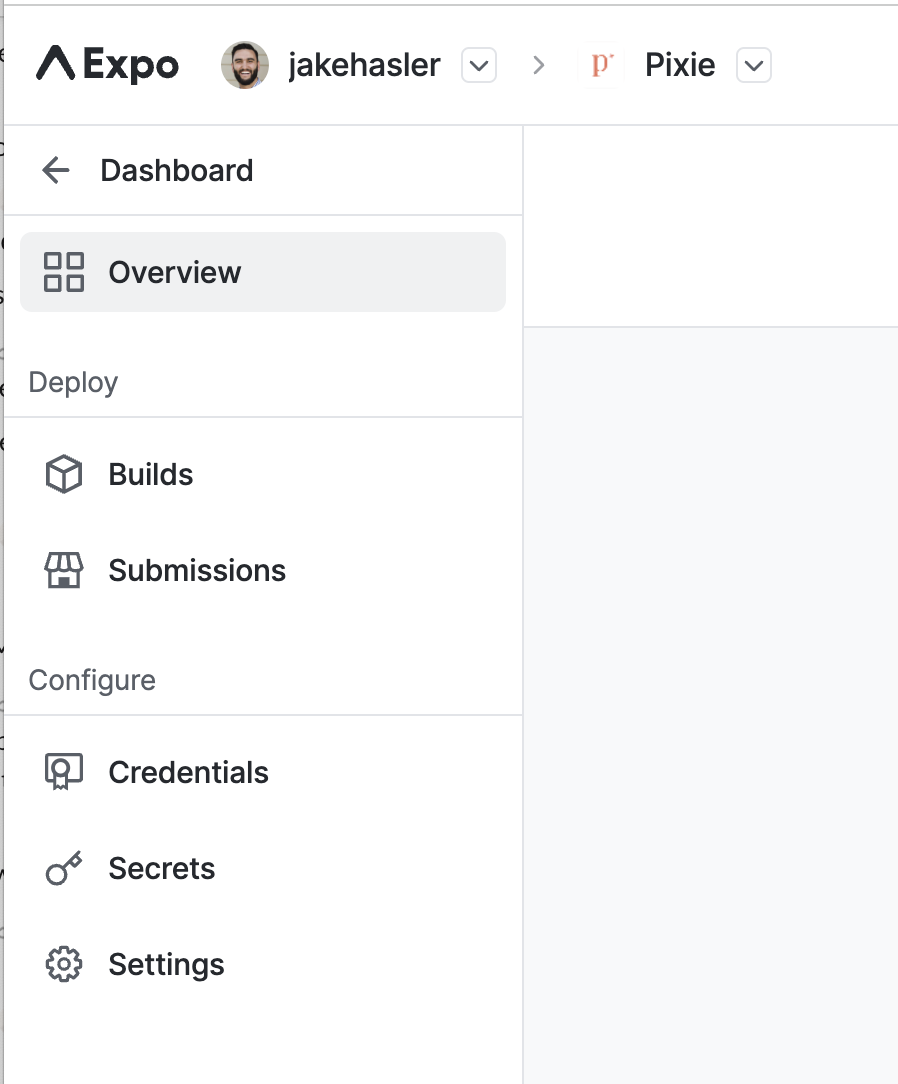The image size is (898, 1084).
Task: Return to Dashboard link
Action: click(x=177, y=170)
